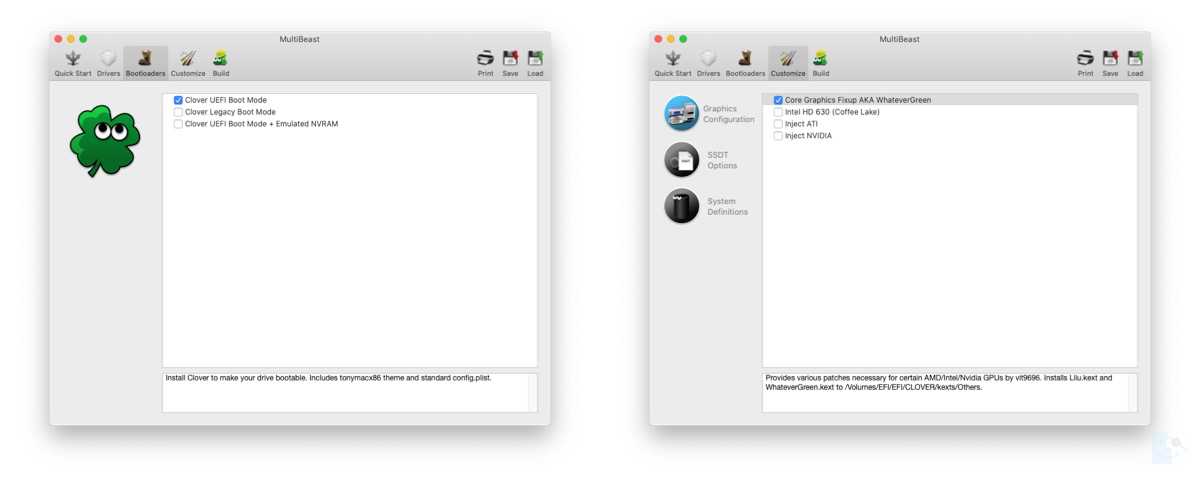
Task: Open Bootloaders boot icon in right window
Action: 745,62
